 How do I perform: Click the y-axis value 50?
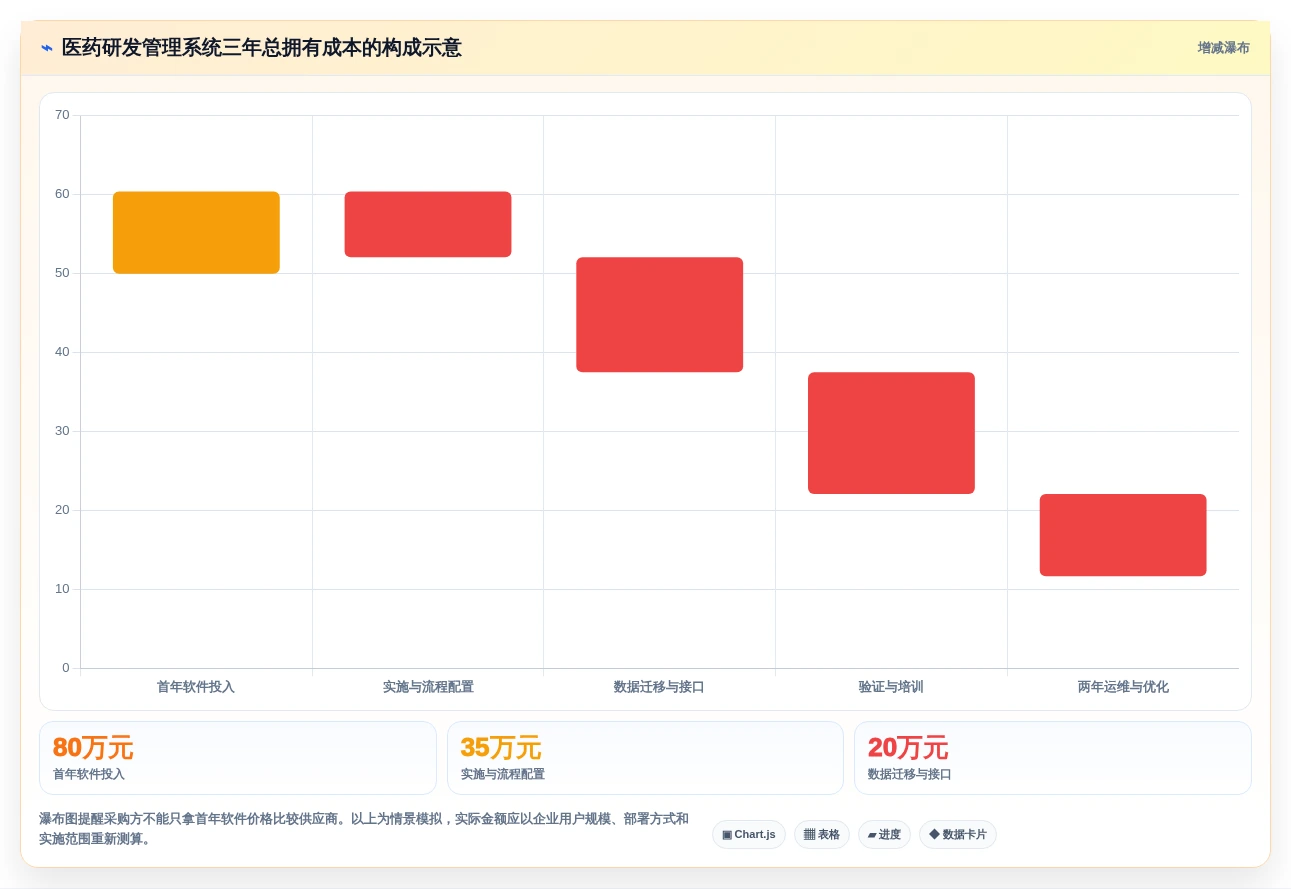tap(62, 273)
